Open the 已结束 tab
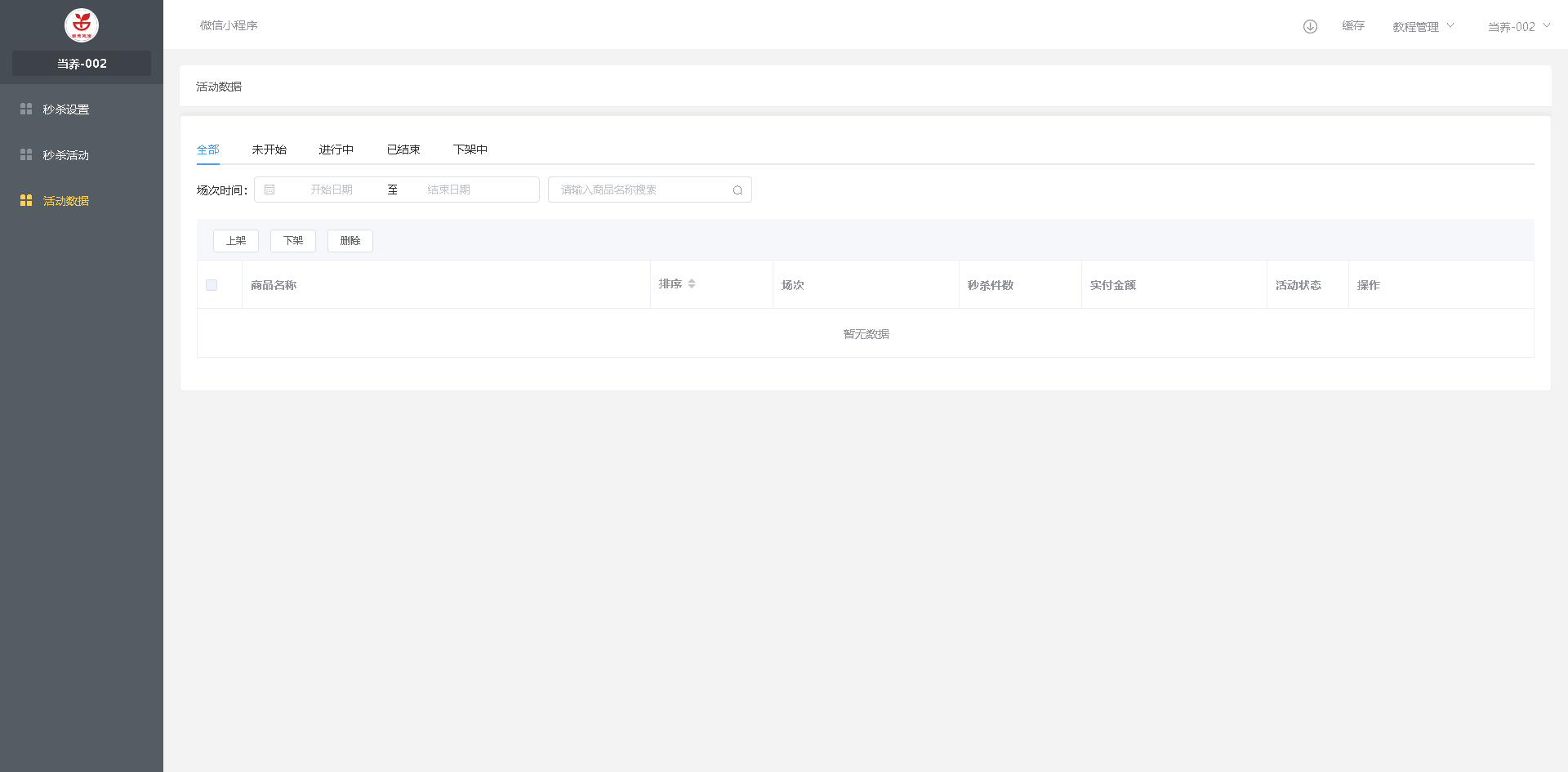Viewport: 1568px width, 772px height. (403, 149)
